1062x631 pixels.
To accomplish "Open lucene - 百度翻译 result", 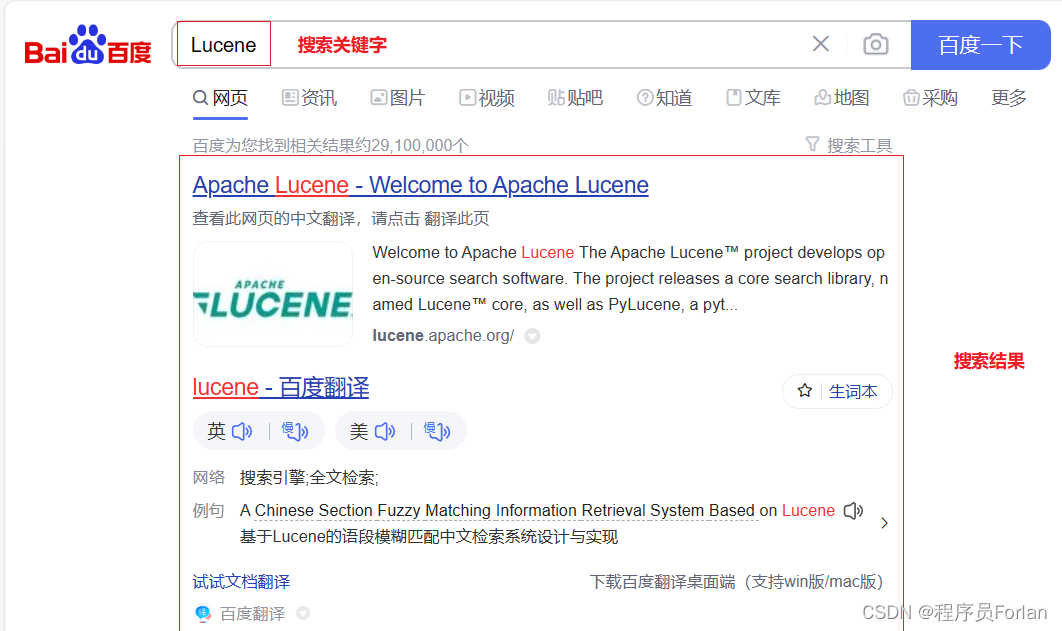I will (281, 387).
